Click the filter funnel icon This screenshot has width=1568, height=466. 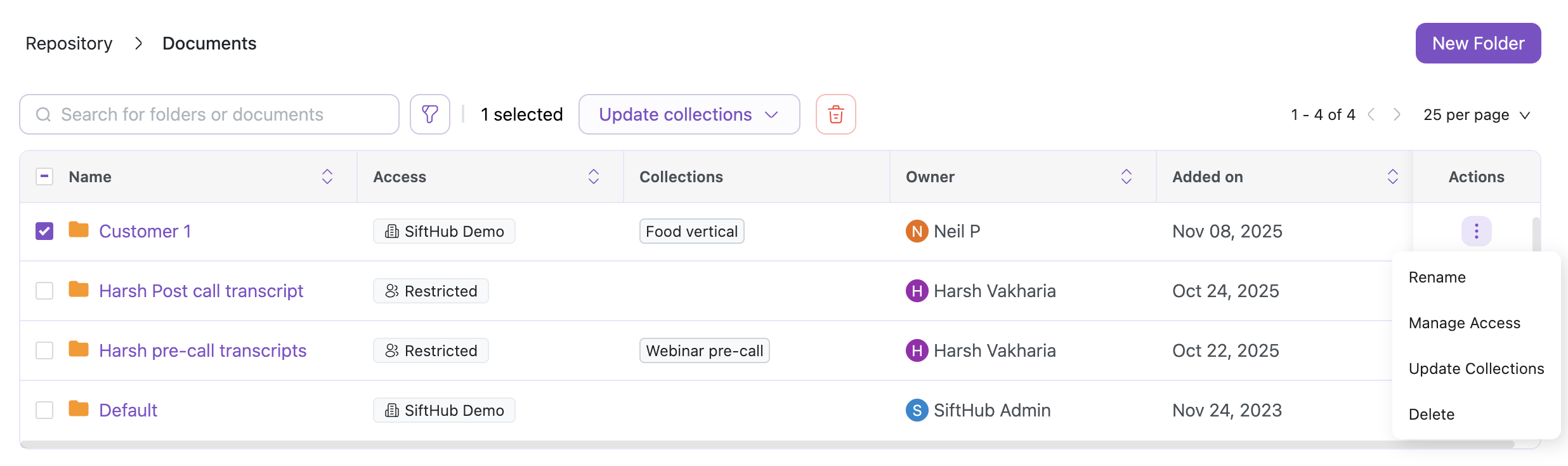click(430, 114)
